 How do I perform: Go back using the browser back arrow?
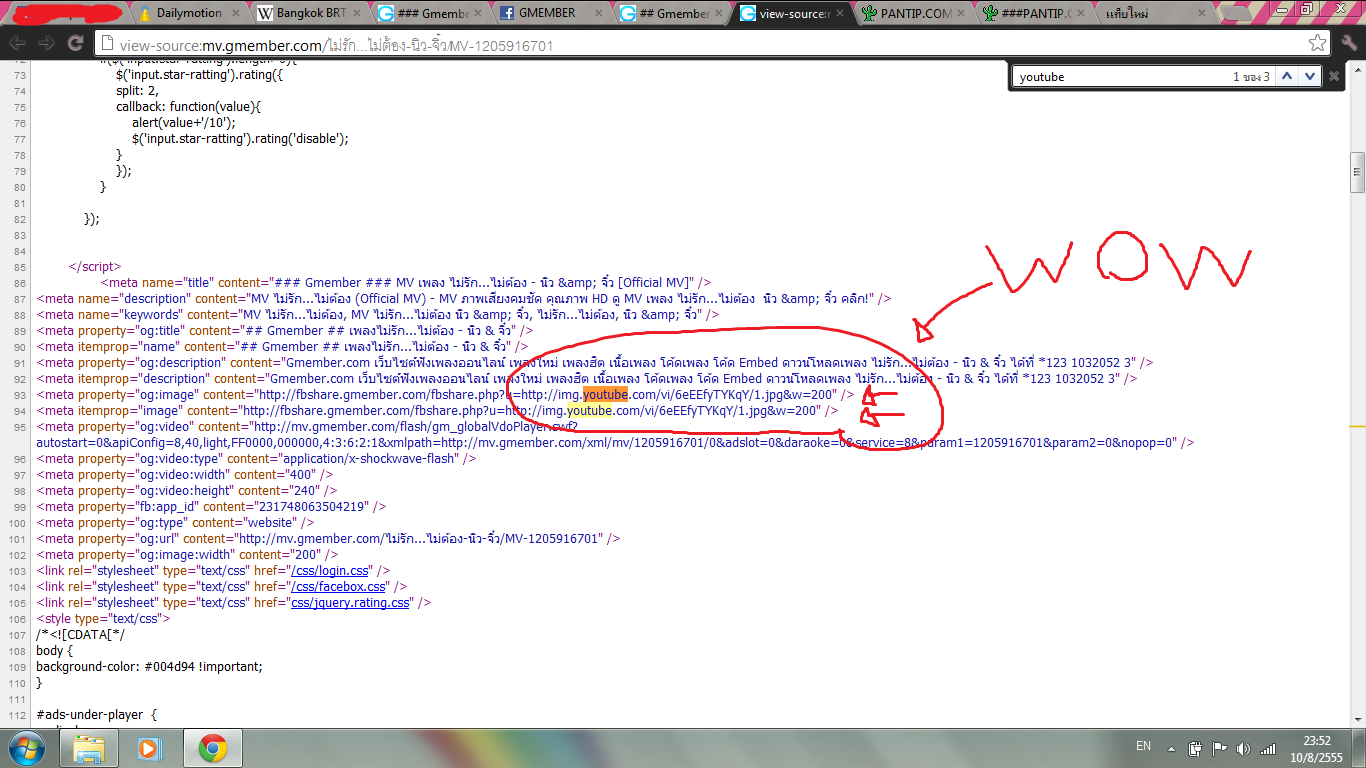tap(17, 44)
